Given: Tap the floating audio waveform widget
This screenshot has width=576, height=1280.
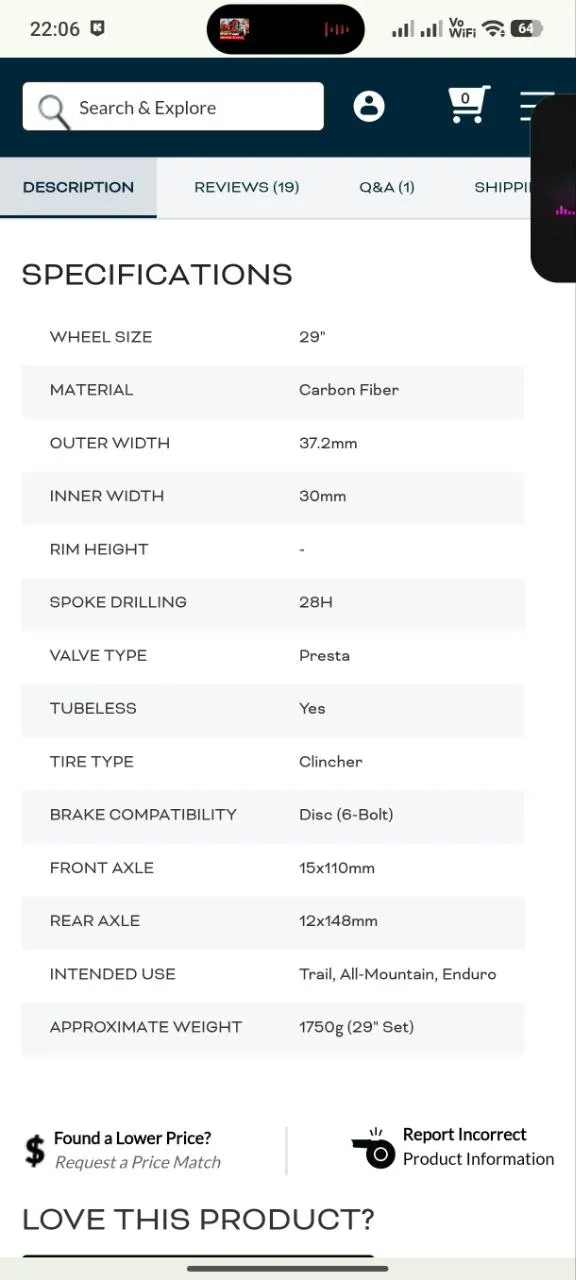Looking at the screenshot, I should click(555, 189).
